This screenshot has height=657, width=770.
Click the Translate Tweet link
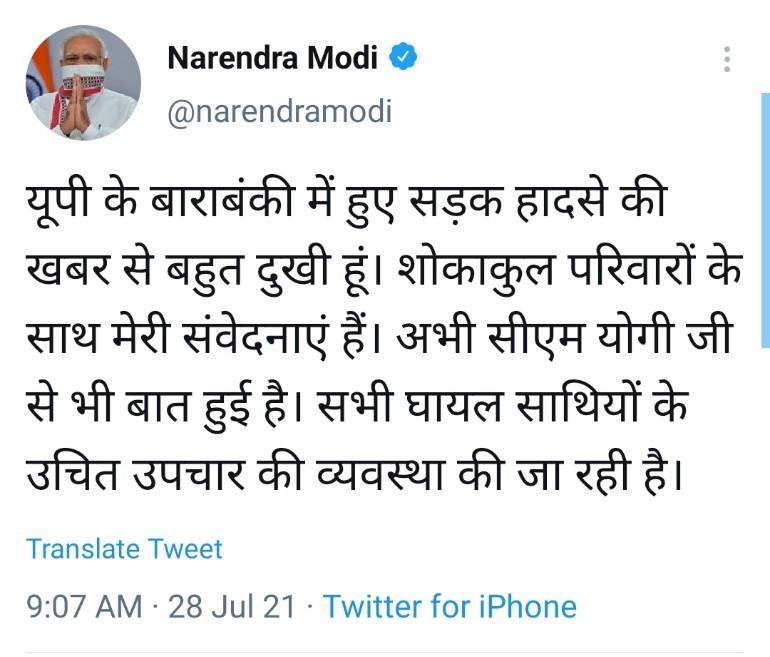click(124, 548)
